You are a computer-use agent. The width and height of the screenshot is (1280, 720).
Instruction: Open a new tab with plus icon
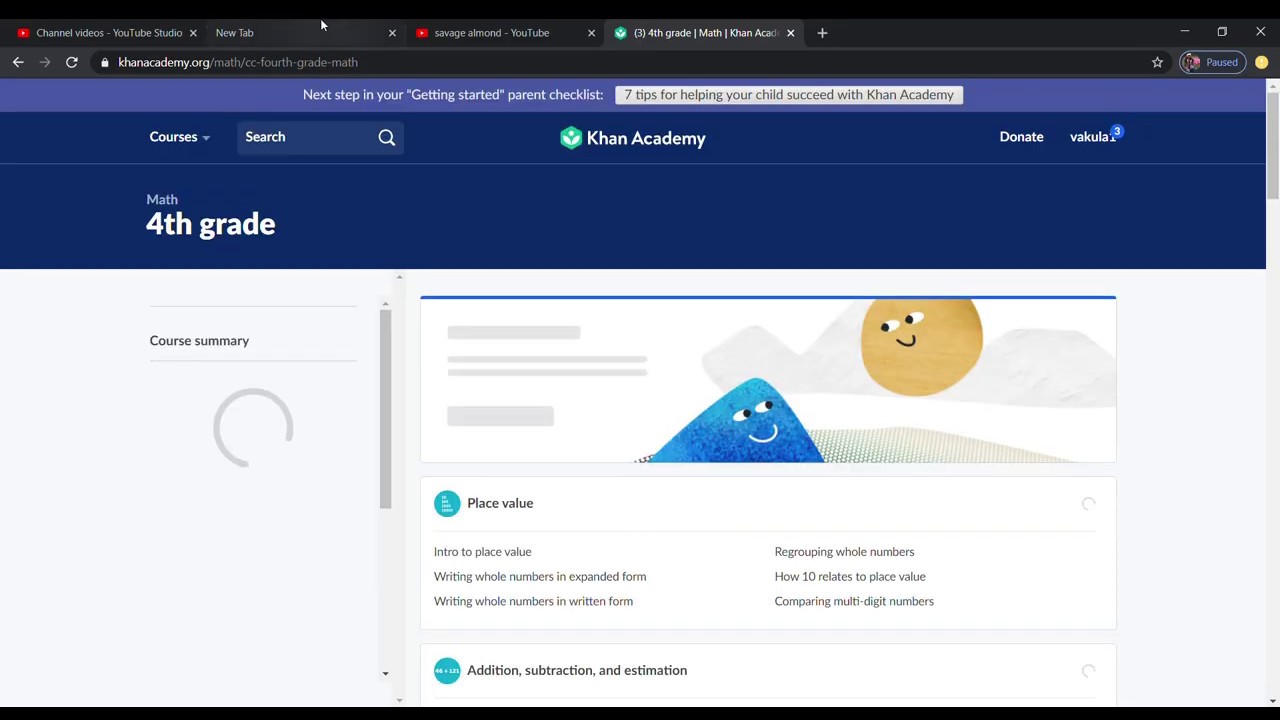(x=822, y=33)
